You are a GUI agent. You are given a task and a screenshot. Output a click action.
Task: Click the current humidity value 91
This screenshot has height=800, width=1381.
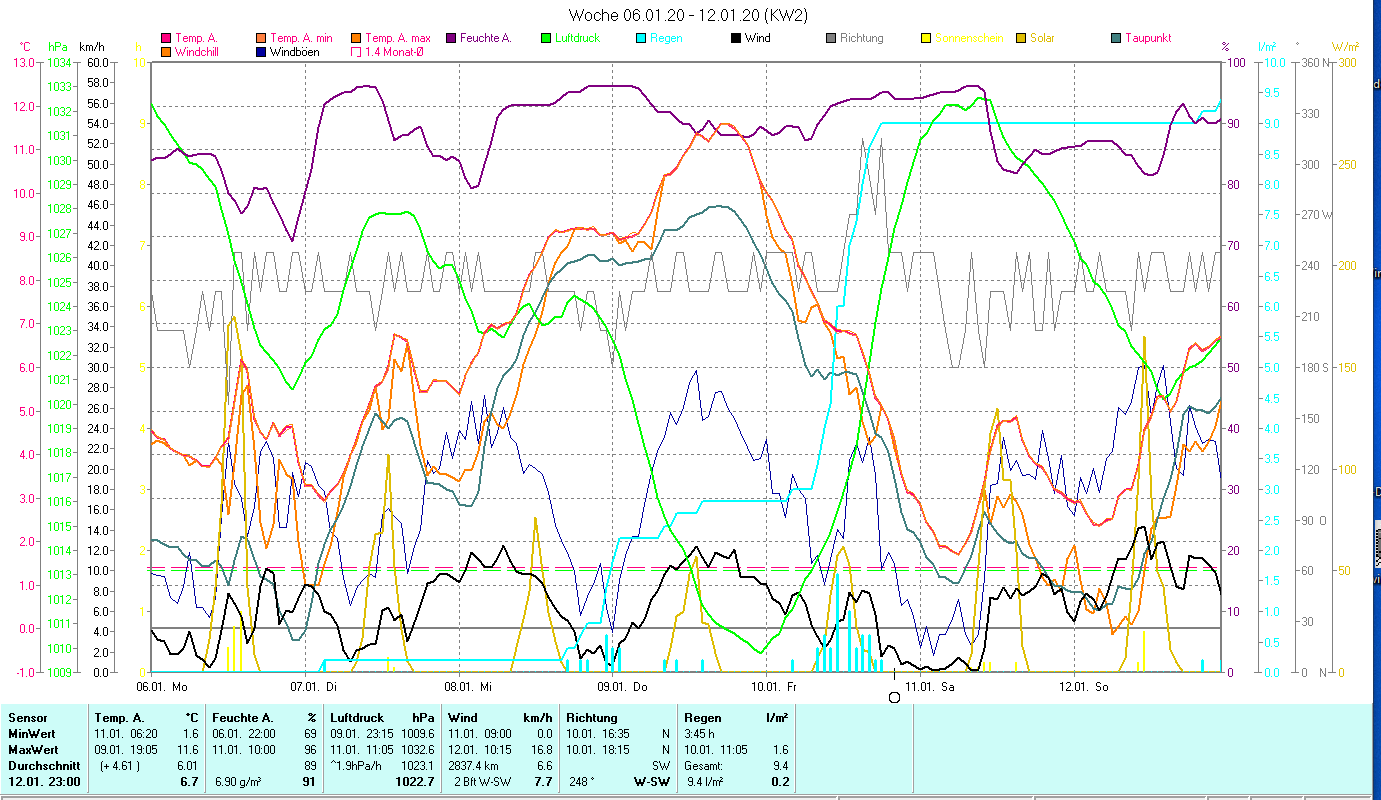[308, 781]
